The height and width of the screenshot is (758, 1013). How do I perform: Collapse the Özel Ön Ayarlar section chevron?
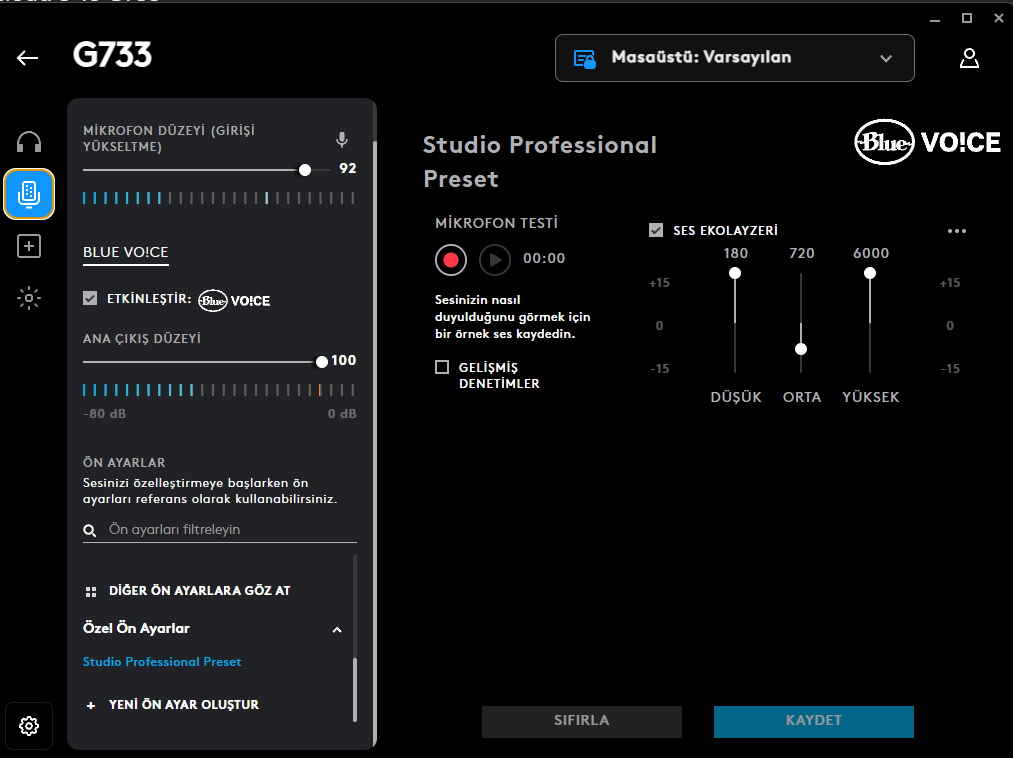337,629
